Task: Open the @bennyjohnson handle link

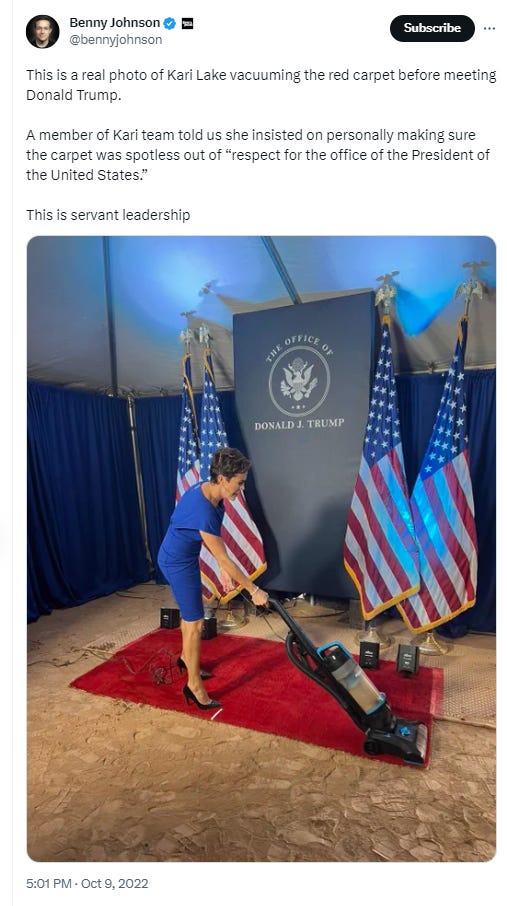Action: (x=116, y=40)
